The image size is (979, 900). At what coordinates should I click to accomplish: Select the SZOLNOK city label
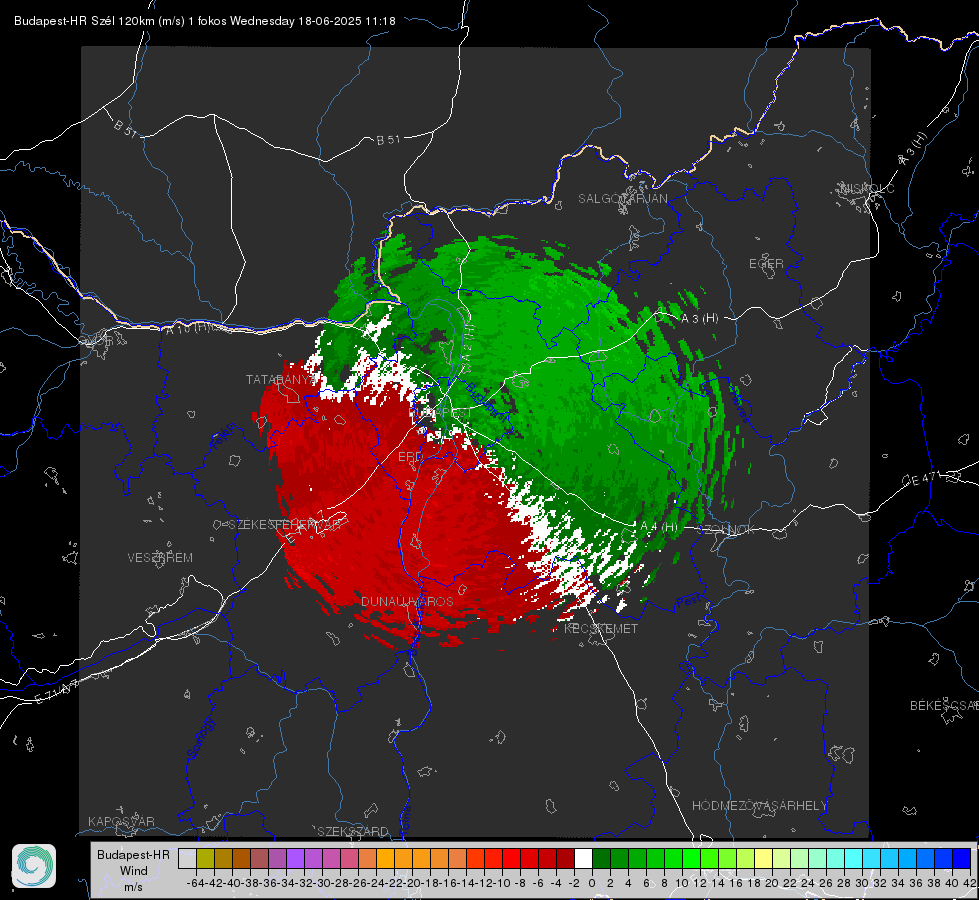[726, 529]
